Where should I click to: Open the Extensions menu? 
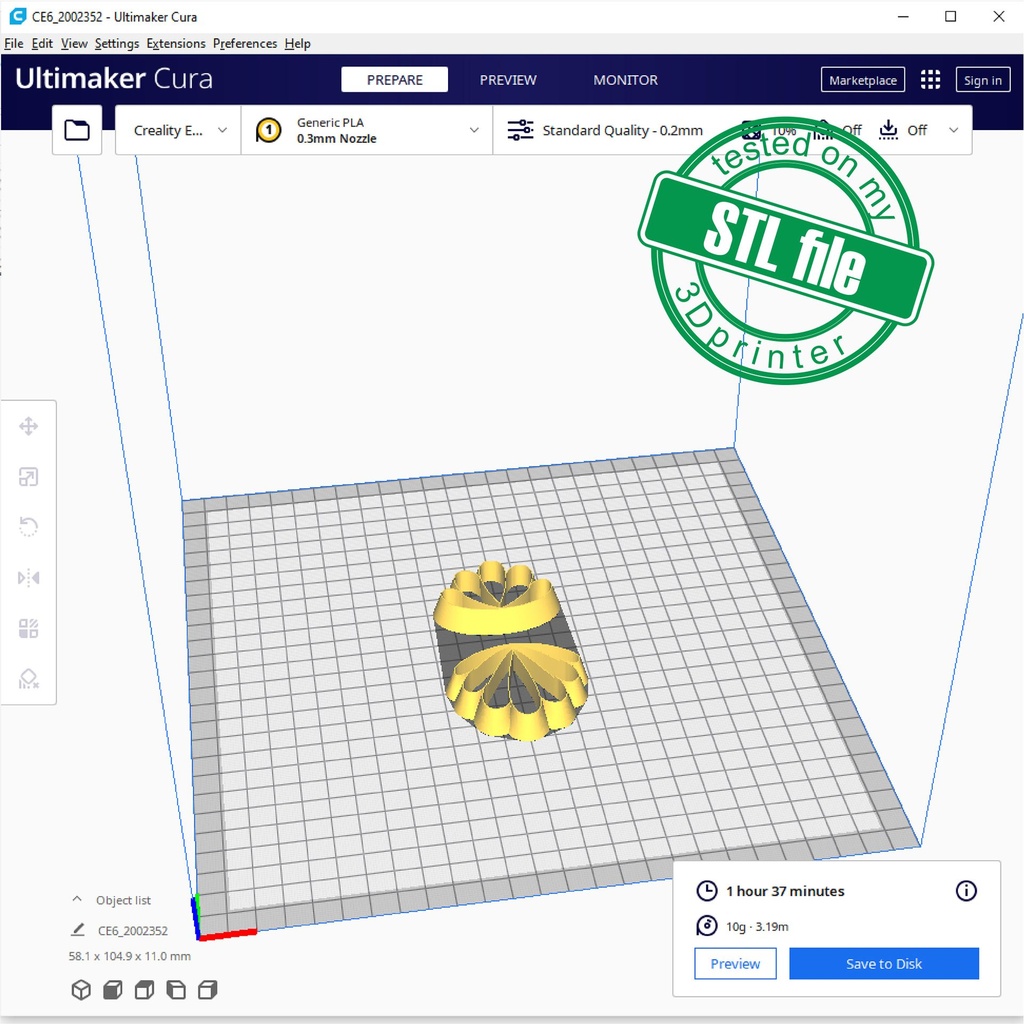coord(175,44)
